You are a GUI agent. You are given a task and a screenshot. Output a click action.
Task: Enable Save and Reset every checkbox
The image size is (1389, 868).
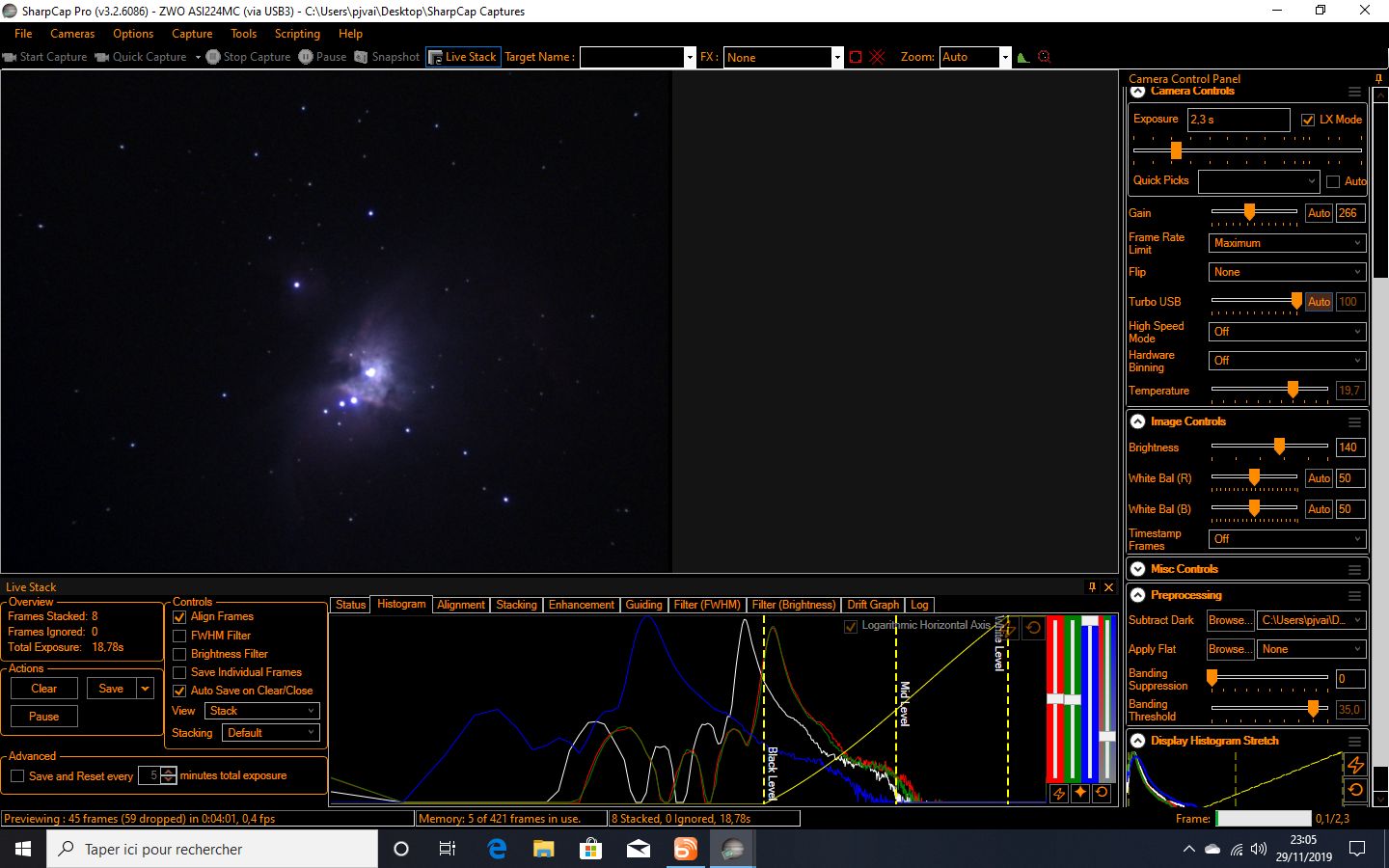(17, 776)
